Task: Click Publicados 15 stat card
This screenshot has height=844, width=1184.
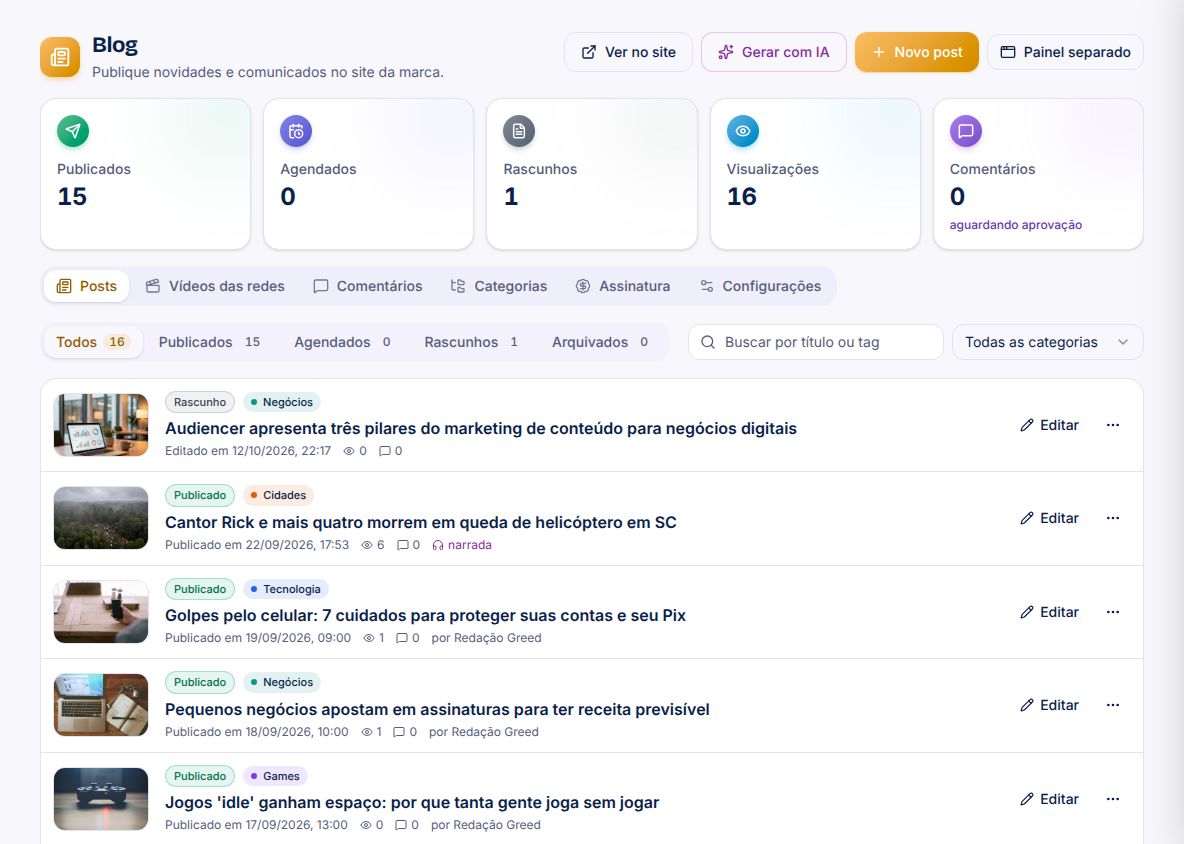Action: pos(145,174)
